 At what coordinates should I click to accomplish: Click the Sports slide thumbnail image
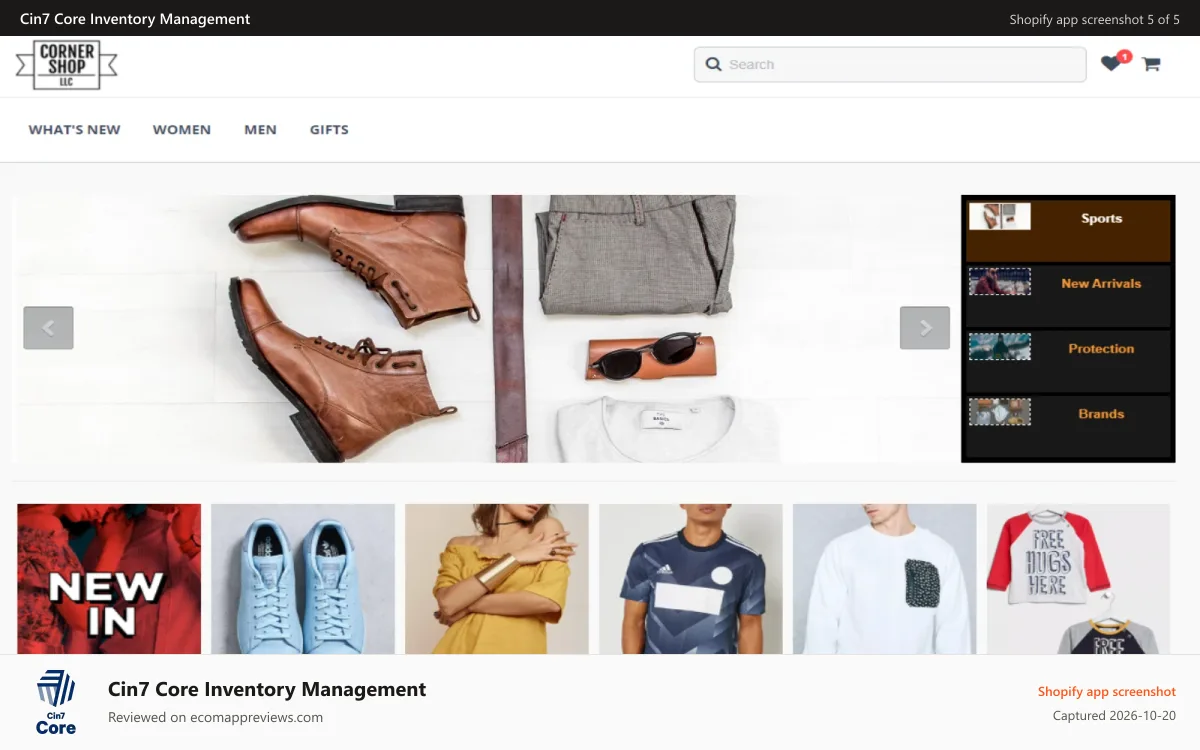pos(1000,216)
